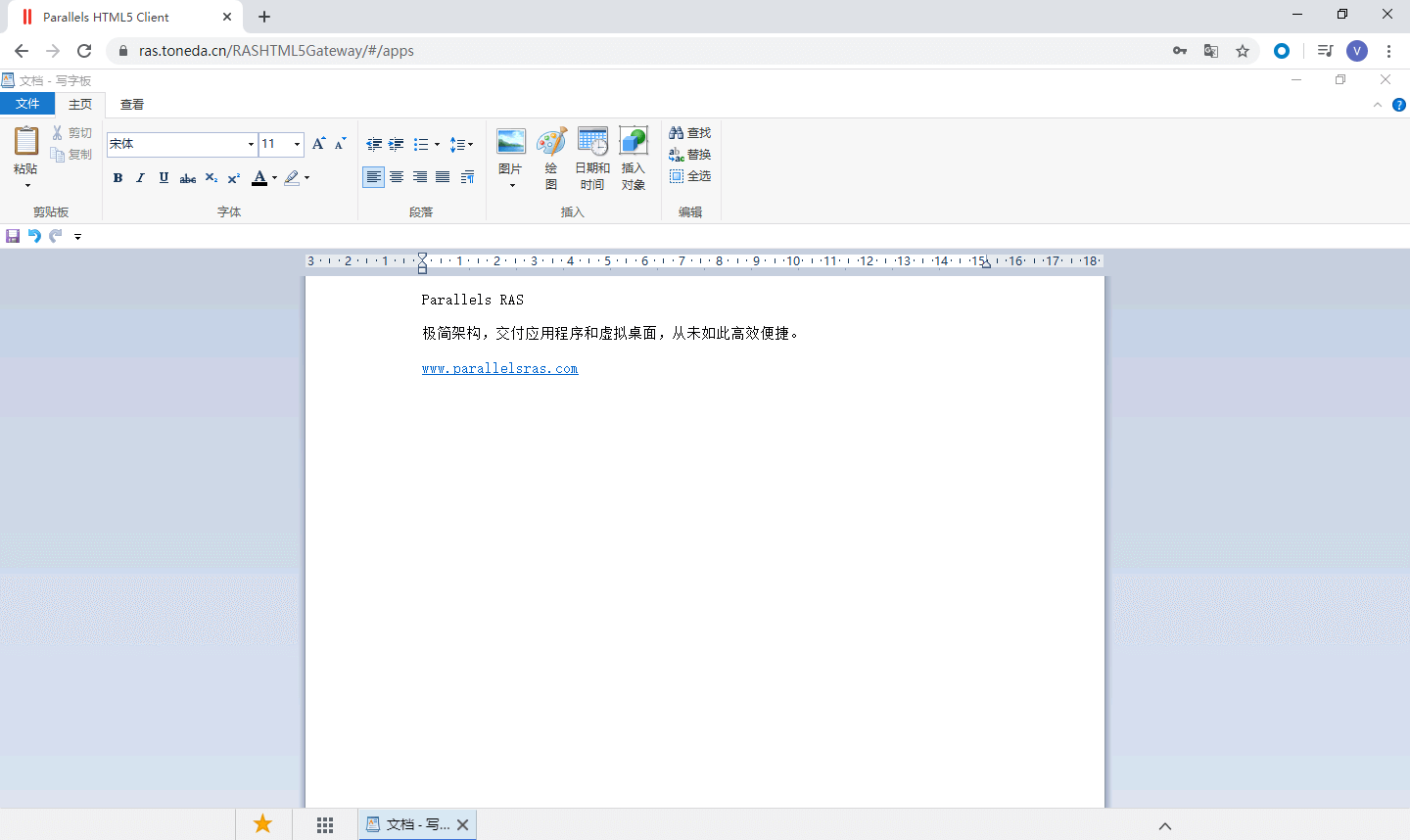Toggle subscript formatting
Screen dimensions: 1410x840
(x=211, y=178)
